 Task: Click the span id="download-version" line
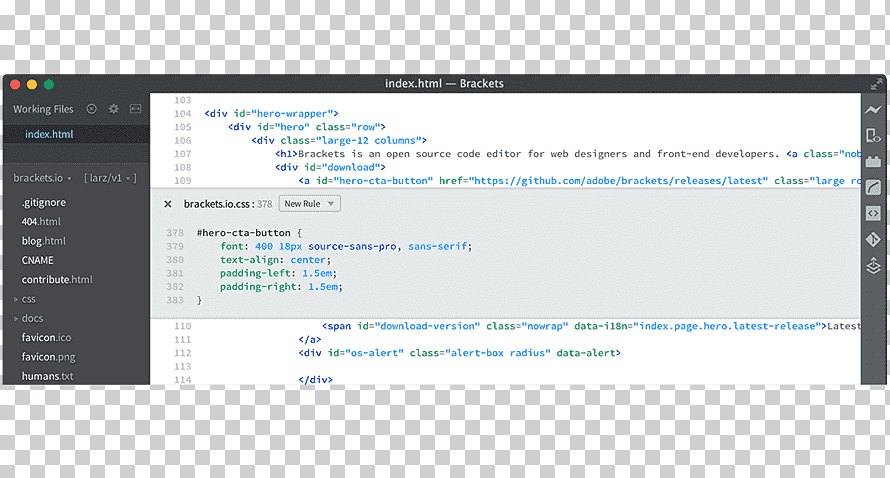(591, 326)
